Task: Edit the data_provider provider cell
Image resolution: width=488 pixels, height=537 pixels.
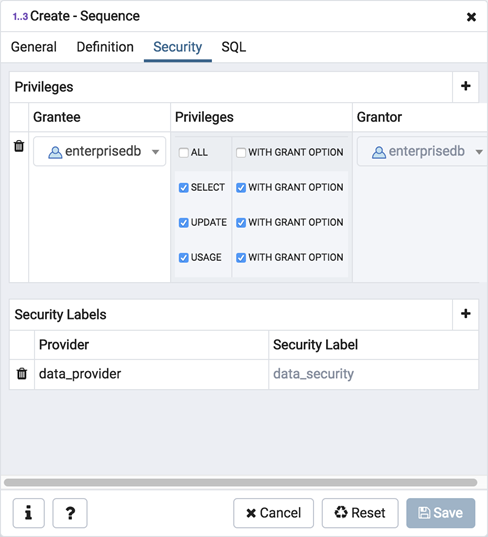Action: point(151,374)
